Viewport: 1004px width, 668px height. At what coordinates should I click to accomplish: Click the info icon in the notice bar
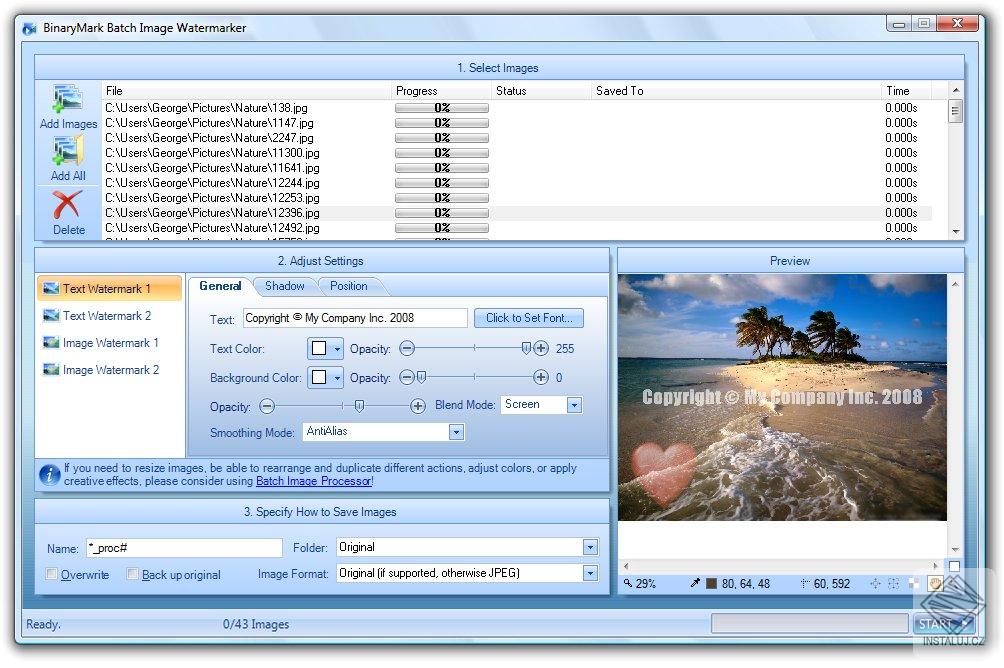[x=49, y=475]
